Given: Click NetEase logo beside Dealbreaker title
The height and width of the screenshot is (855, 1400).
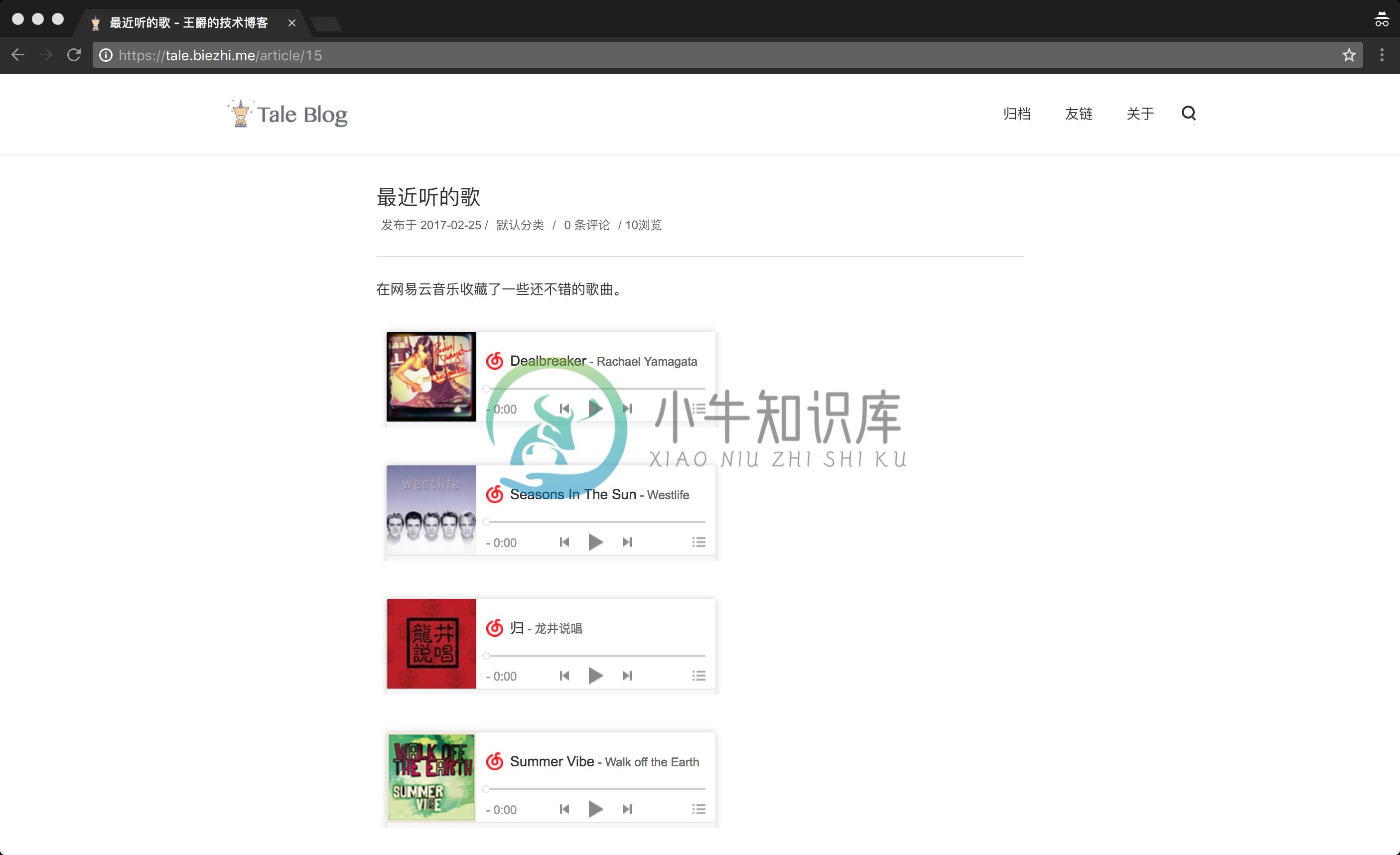Looking at the screenshot, I should point(495,361).
